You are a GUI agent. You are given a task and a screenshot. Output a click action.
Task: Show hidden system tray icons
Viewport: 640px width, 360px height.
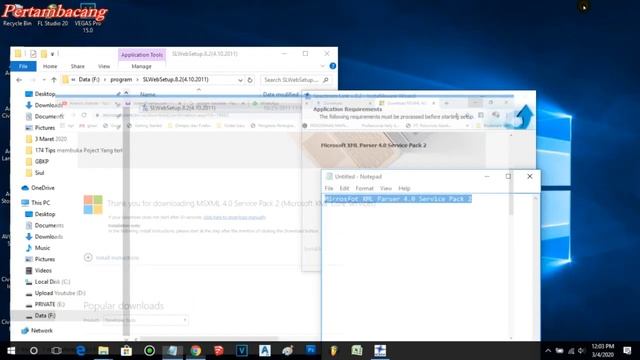(x=548, y=351)
